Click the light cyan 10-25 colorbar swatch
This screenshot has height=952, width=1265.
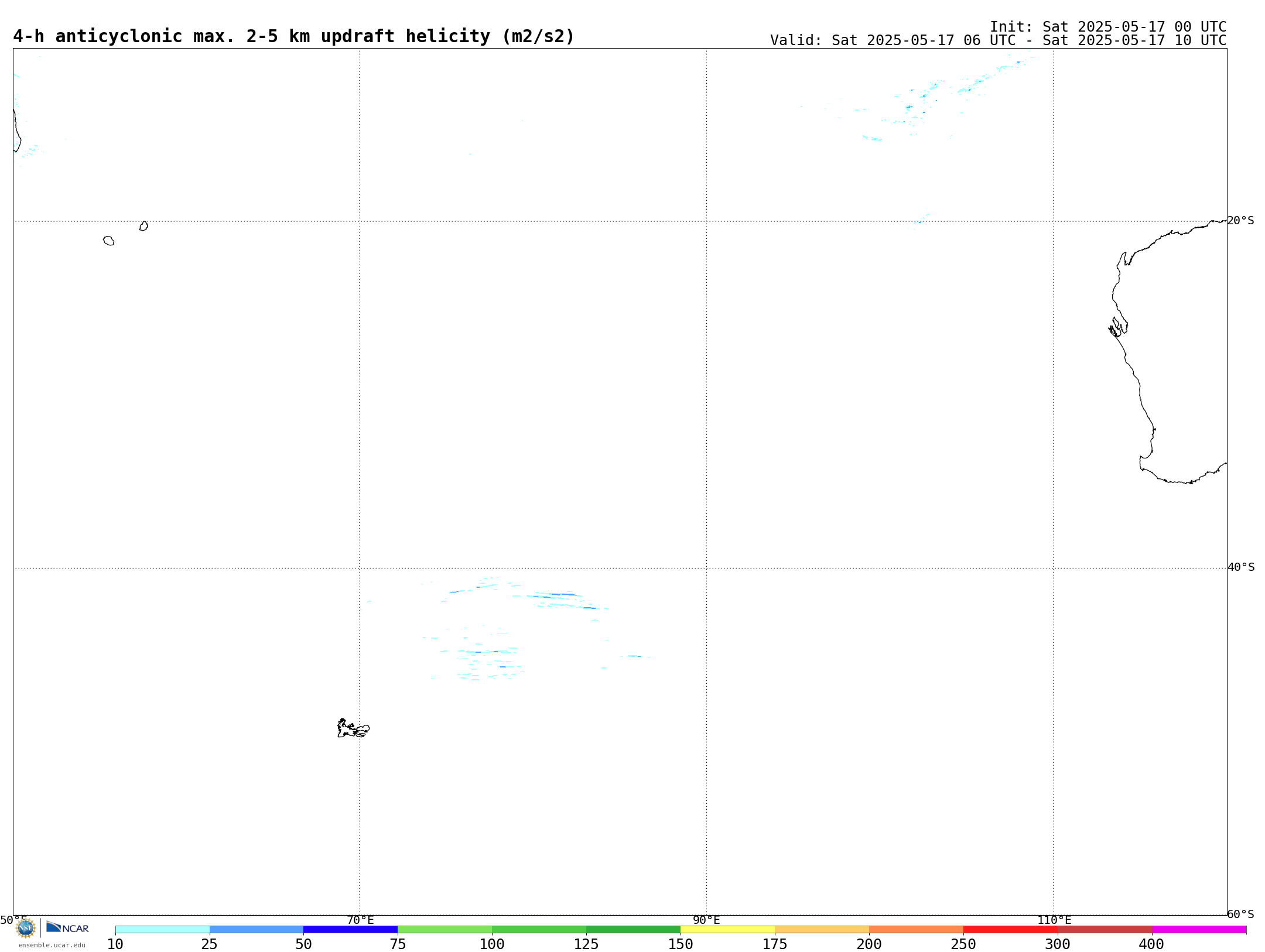(x=162, y=929)
